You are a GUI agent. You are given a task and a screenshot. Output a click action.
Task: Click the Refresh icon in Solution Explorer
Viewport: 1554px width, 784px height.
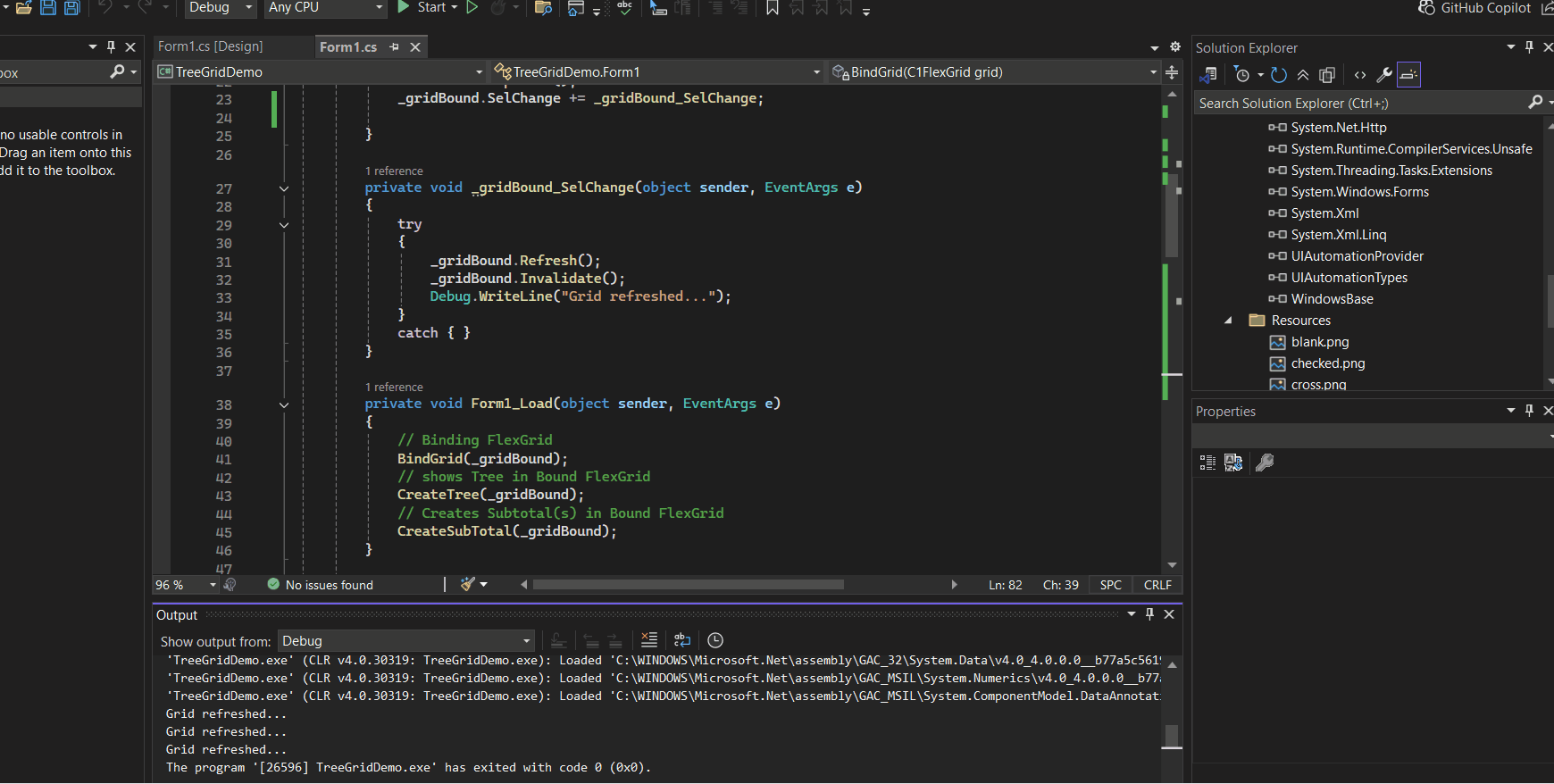click(1279, 75)
